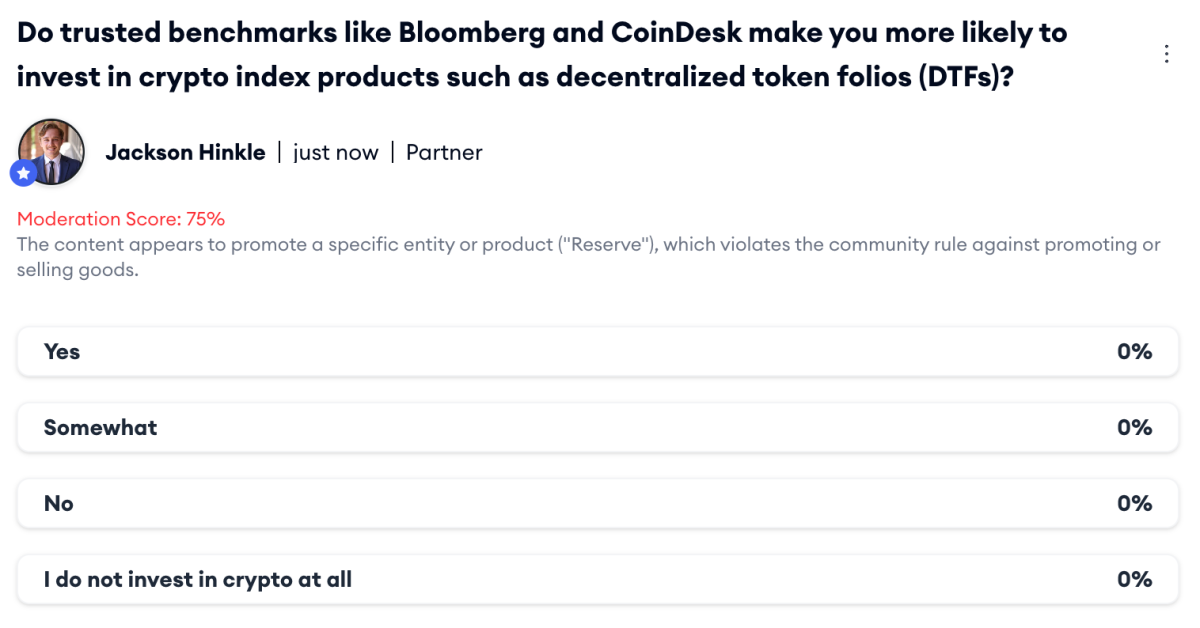
Task: Click the 0% next to the Yes option
Action: point(1134,351)
